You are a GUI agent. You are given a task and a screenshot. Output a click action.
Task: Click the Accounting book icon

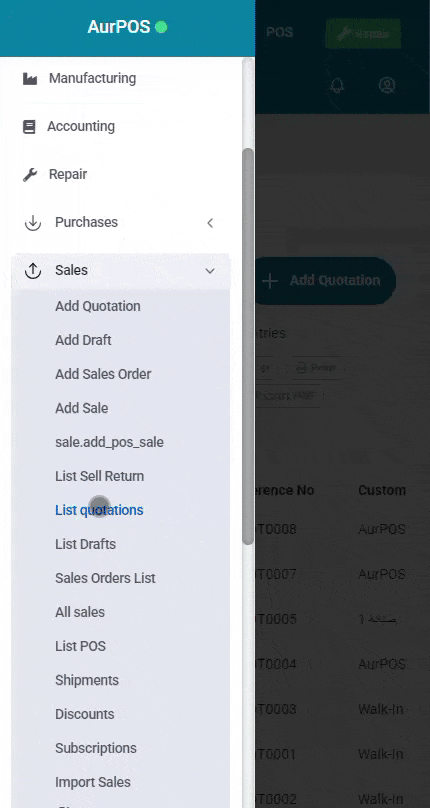point(29,127)
